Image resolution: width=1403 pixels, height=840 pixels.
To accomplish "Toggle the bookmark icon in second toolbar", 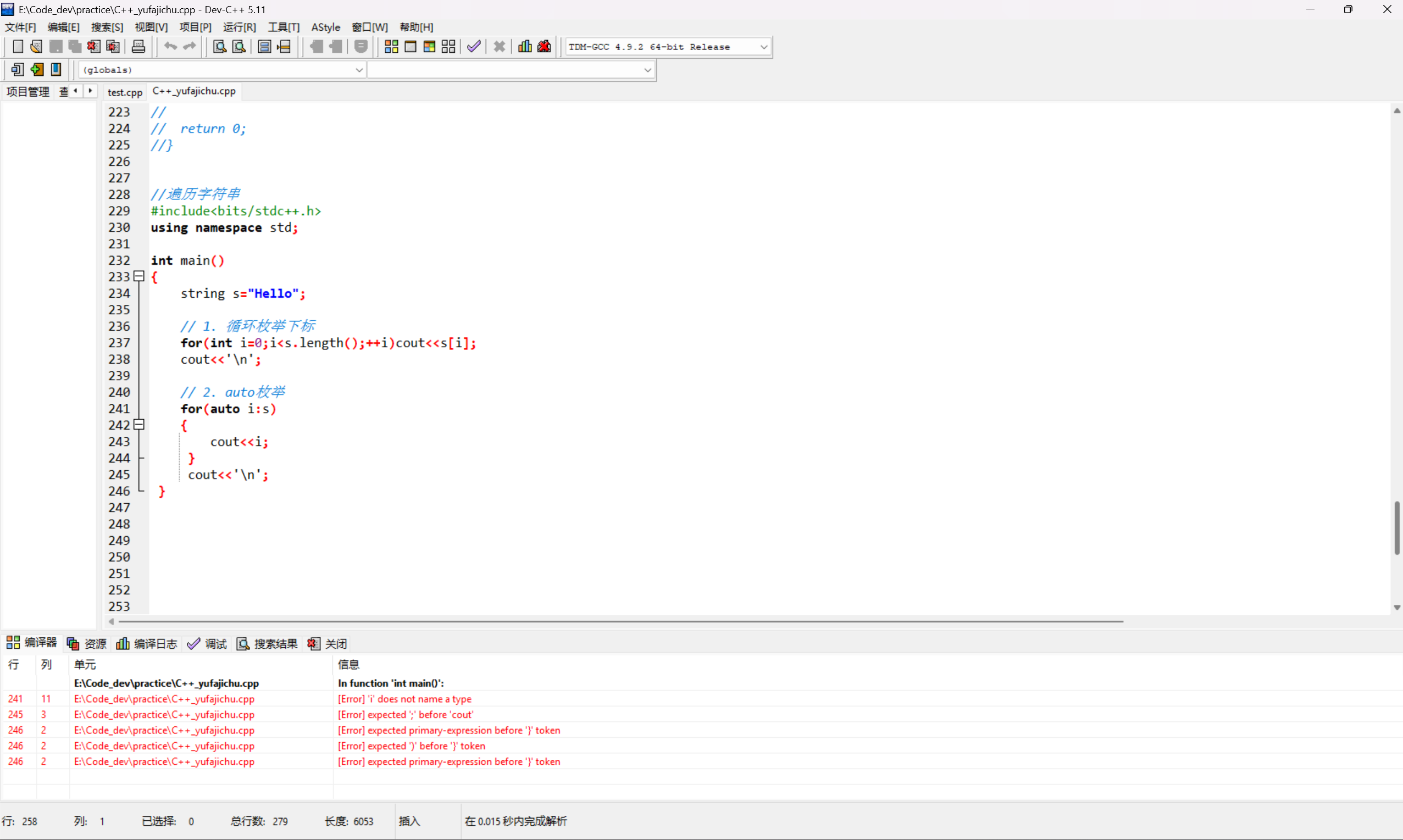I will 56,70.
